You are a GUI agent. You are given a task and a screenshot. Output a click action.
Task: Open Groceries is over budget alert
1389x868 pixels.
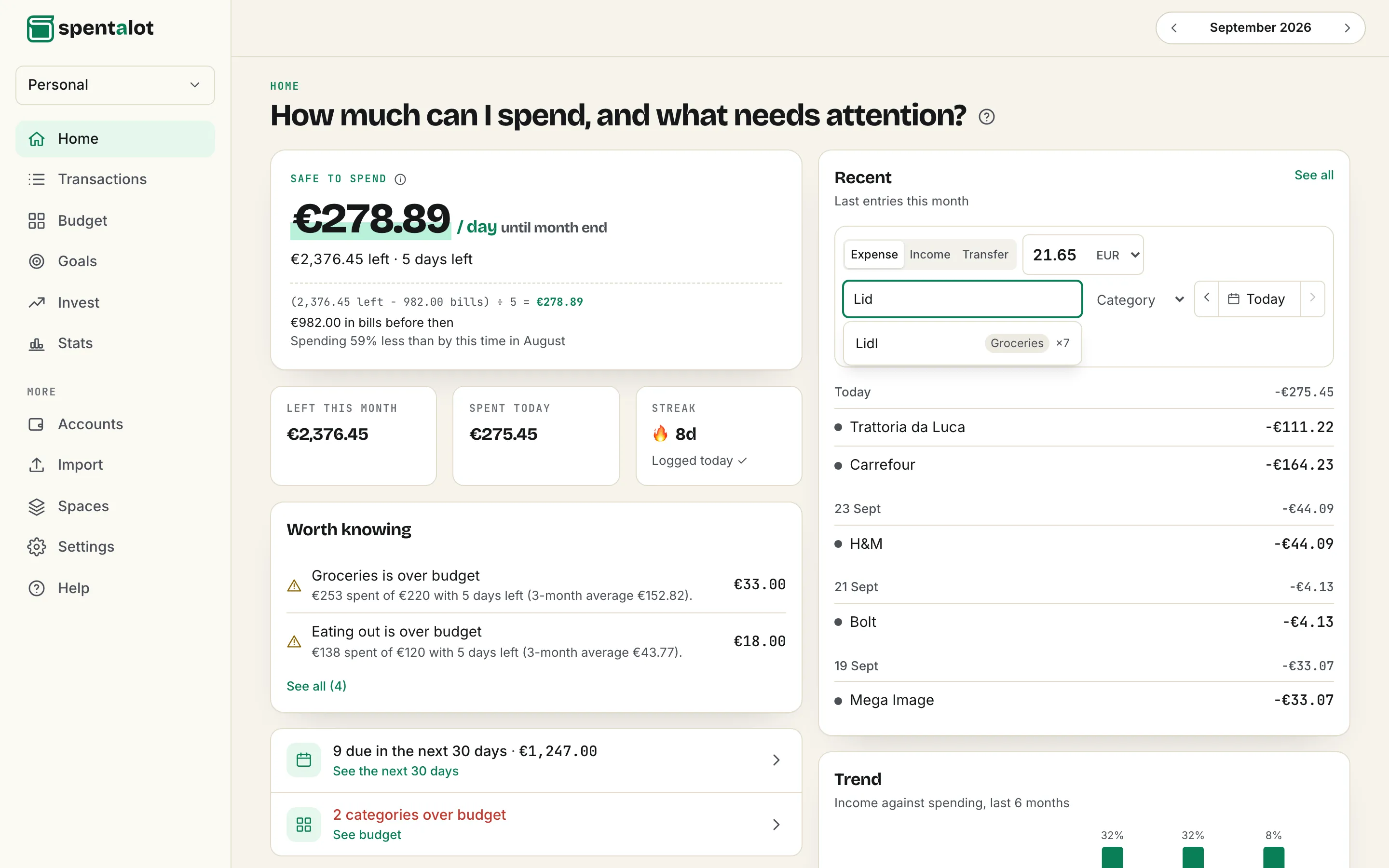click(535, 585)
